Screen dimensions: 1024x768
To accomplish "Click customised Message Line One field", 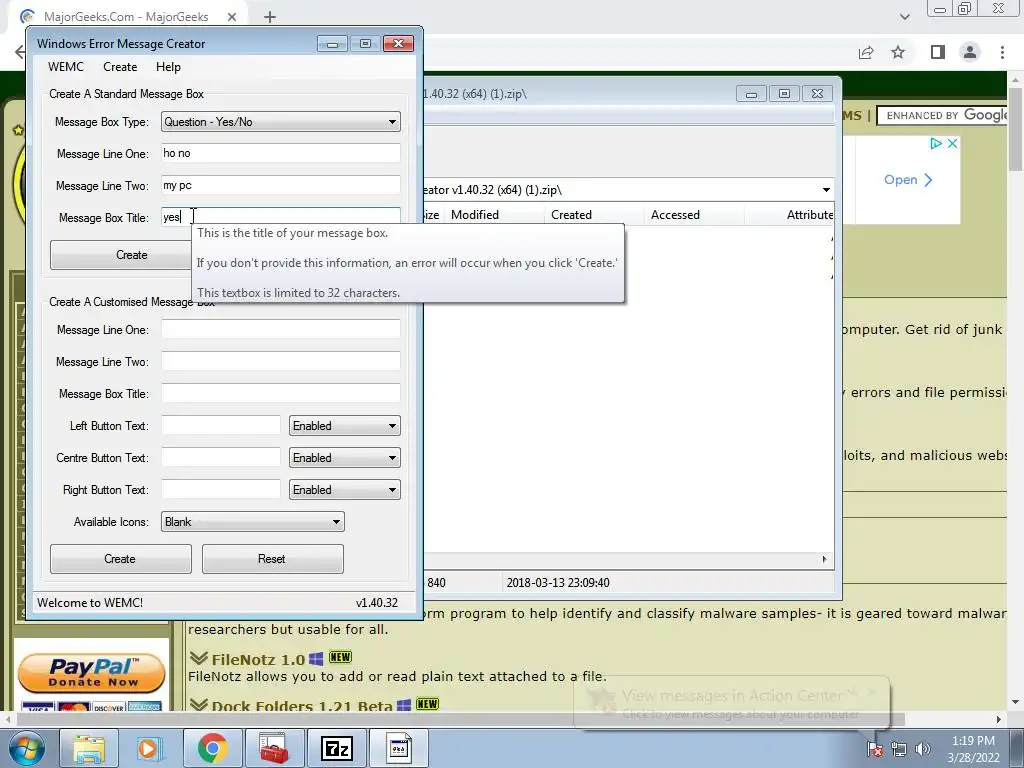I will [281, 329].
